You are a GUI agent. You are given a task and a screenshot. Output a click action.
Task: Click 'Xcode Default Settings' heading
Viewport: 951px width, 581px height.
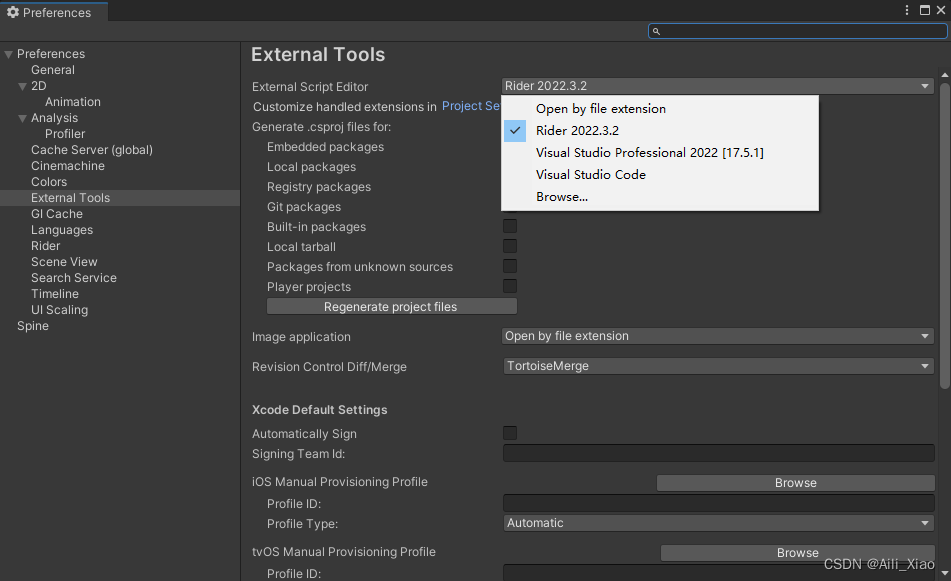pyautogui.click(x=320, y=410)
